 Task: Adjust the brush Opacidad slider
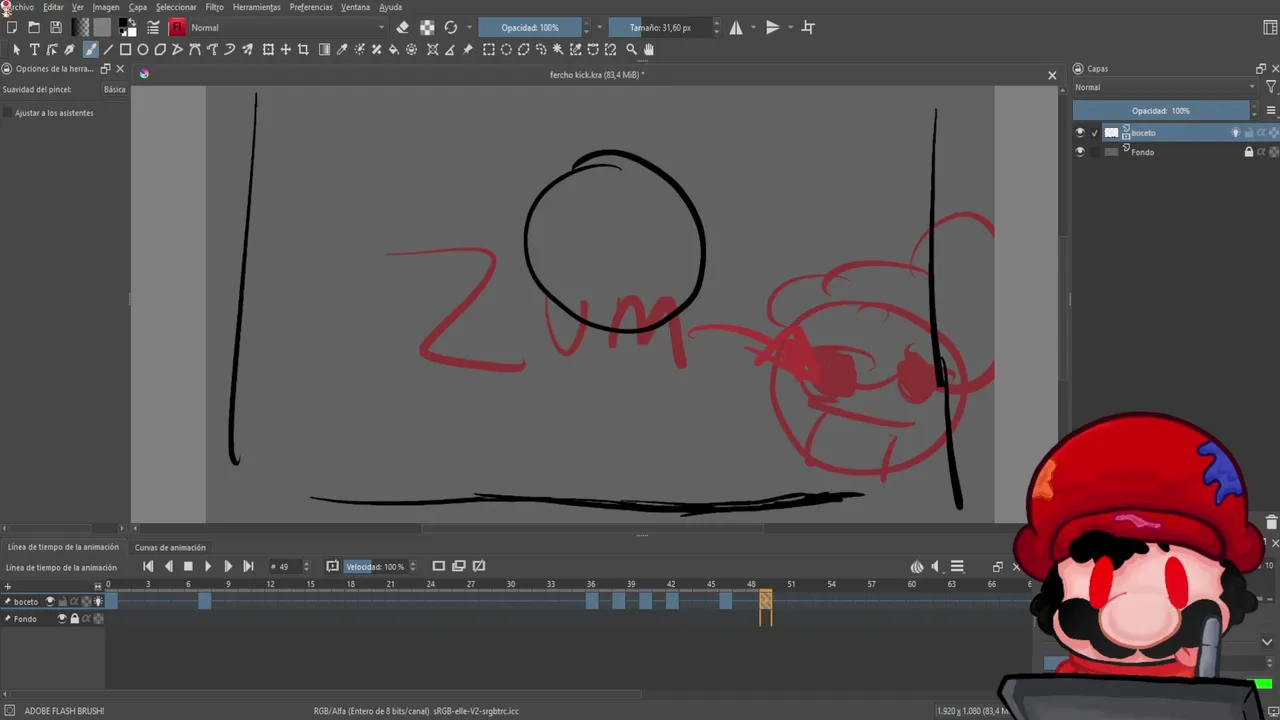530,27
